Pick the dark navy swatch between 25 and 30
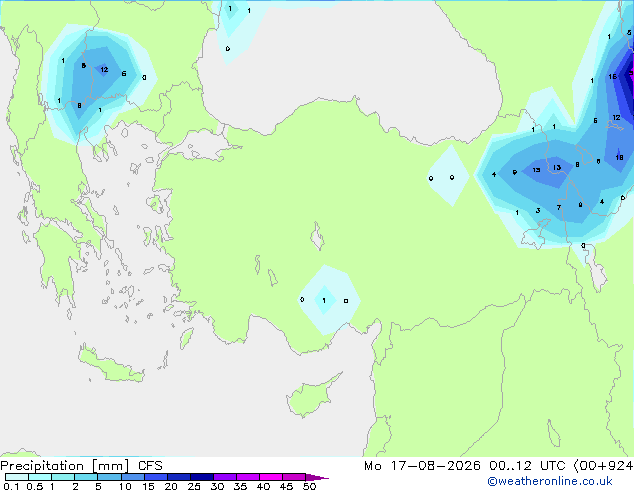The image size is (634, 490). 202,477
